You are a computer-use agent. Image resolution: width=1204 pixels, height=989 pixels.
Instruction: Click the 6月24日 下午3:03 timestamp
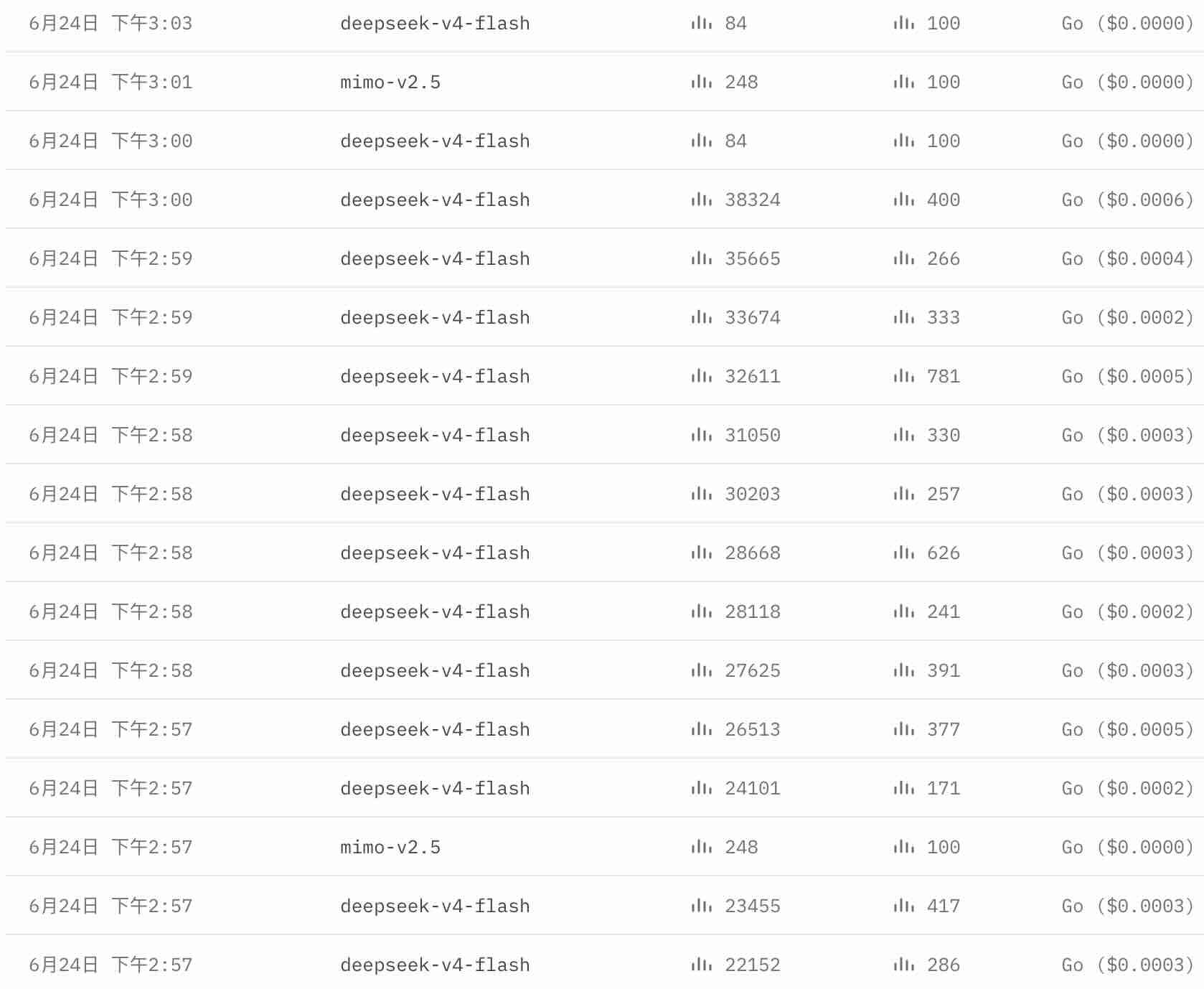coord(110,23)
